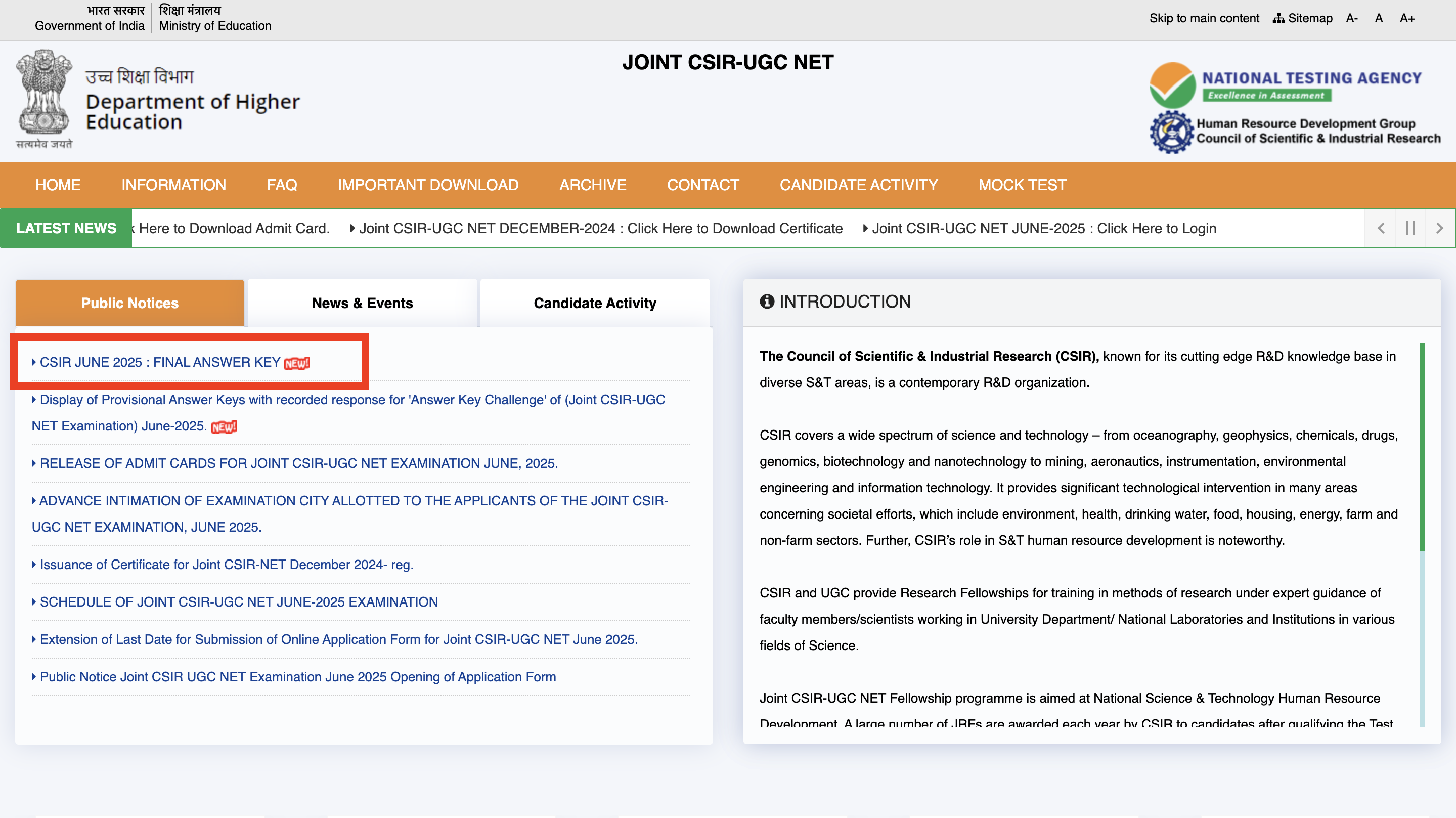This screenshot has width=1456, height=818.
Task: Click the Skip to main content link
Action: coord(1204,18)
